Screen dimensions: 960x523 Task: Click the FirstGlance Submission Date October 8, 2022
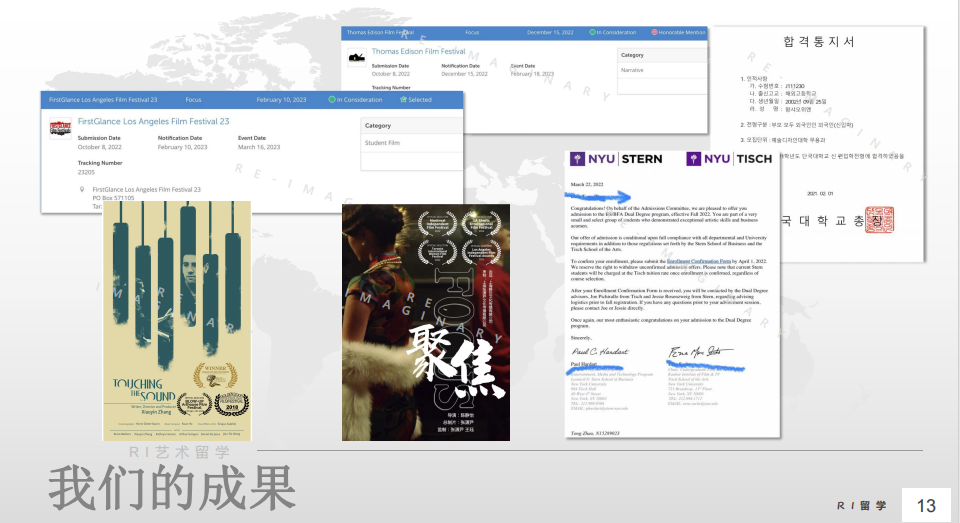(x=99, y=147)
